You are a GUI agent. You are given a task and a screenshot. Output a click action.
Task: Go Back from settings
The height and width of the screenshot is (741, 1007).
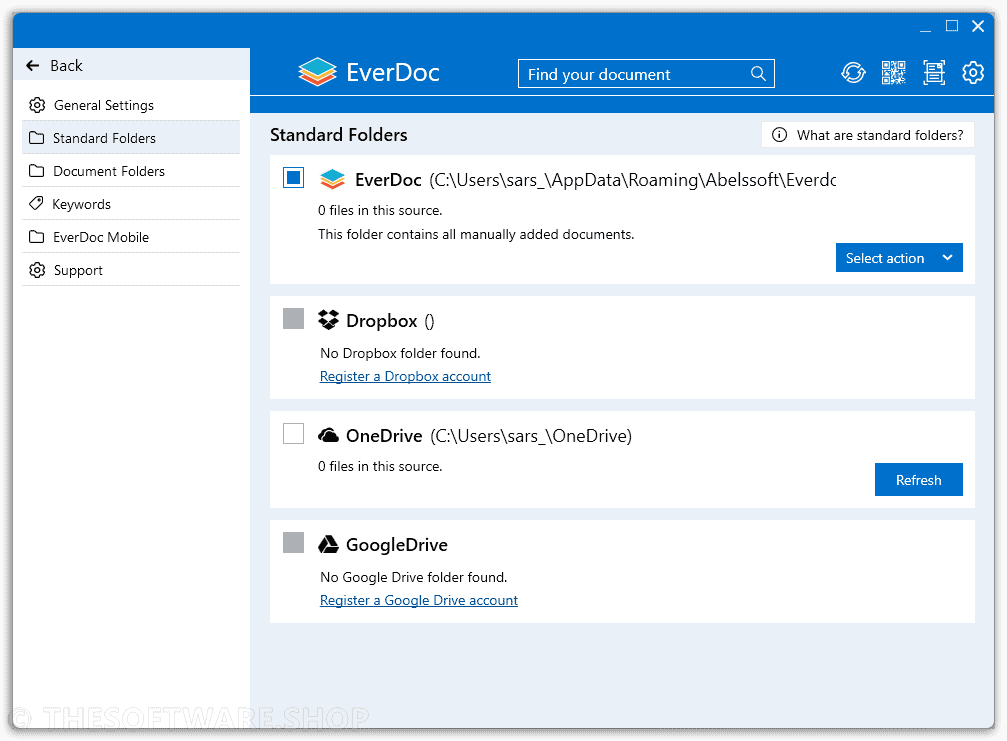point(131,65)
